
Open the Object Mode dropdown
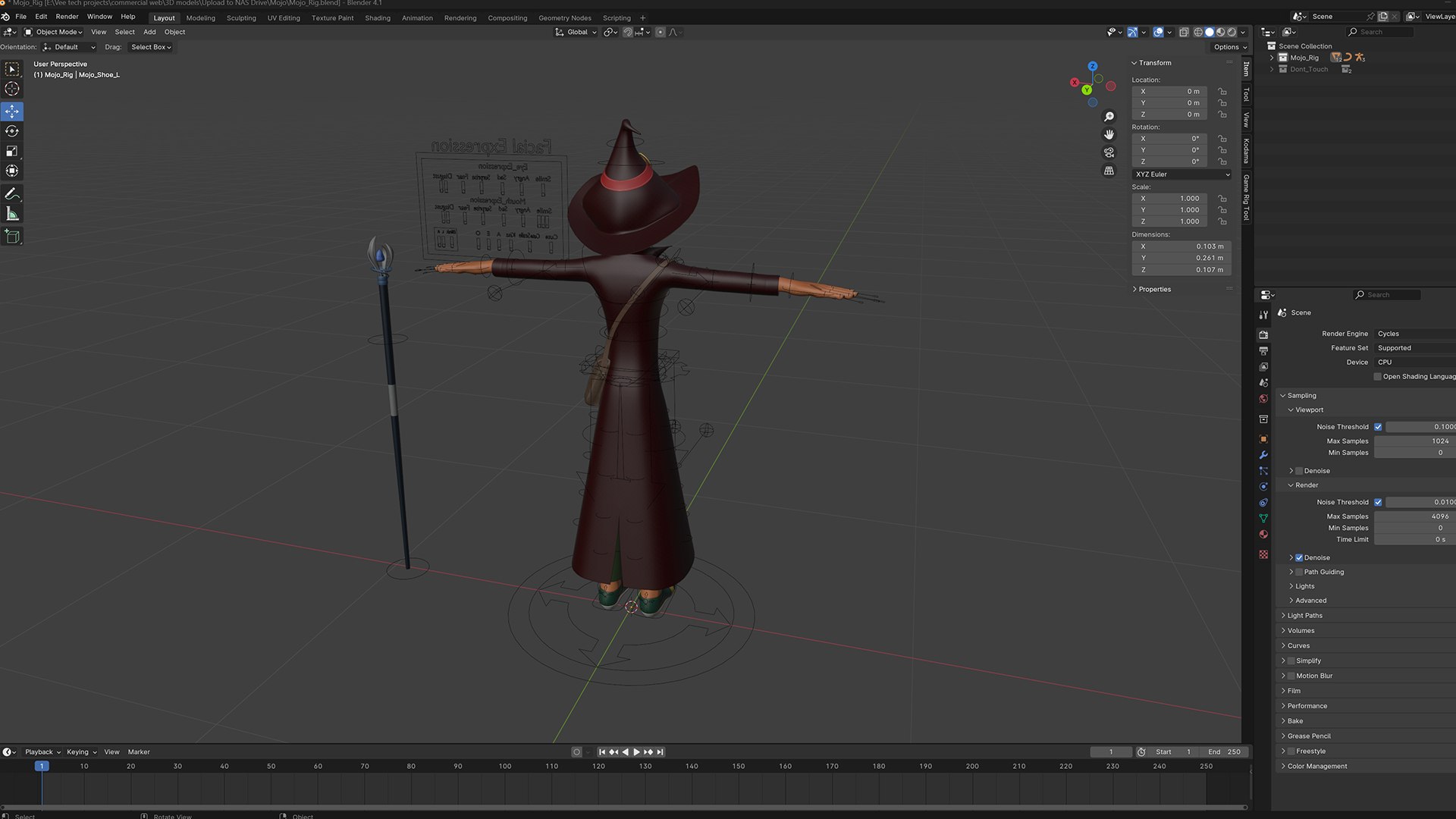coord(53,32)
